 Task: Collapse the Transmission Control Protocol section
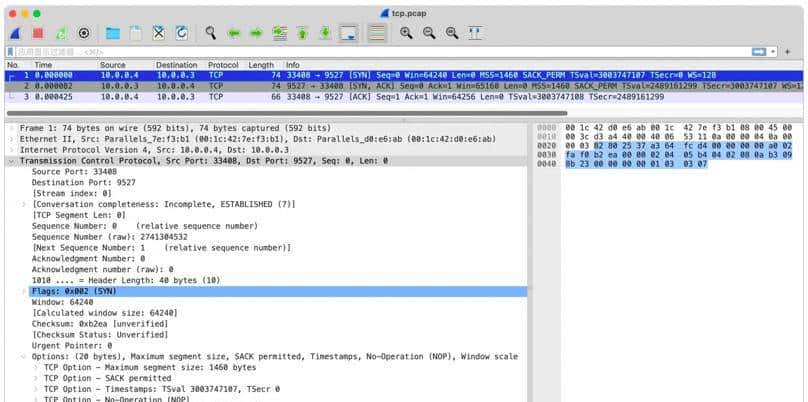(11, 161)
